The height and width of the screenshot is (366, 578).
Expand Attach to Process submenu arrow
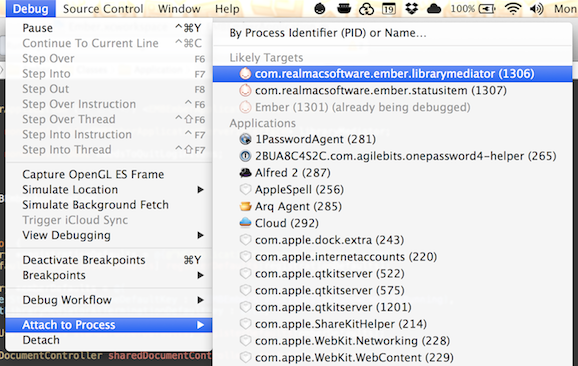point(200,325)
